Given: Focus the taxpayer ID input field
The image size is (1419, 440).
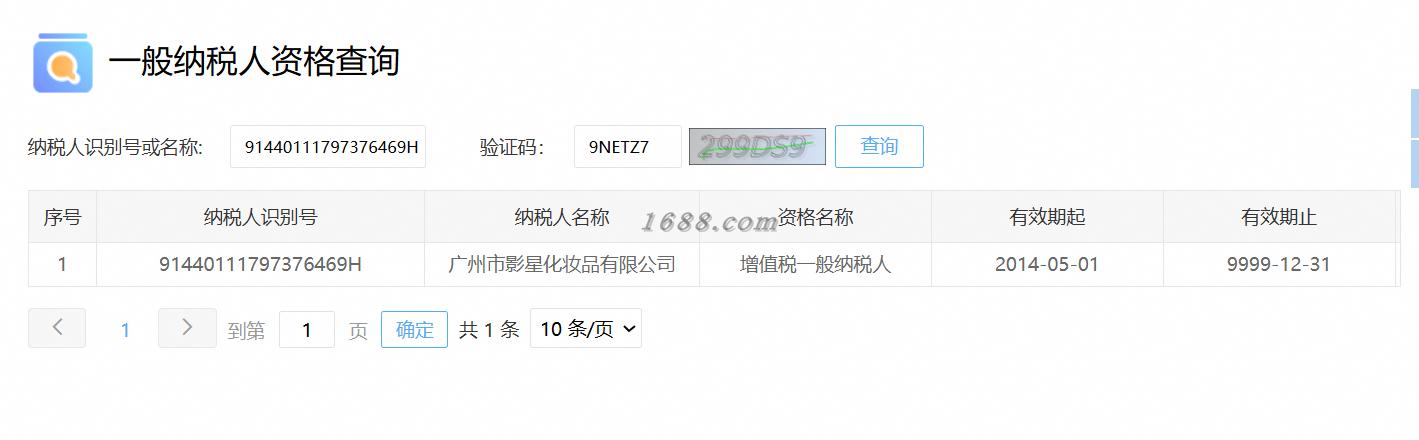Looking at the screenshot, I should [x=328, y=146].
